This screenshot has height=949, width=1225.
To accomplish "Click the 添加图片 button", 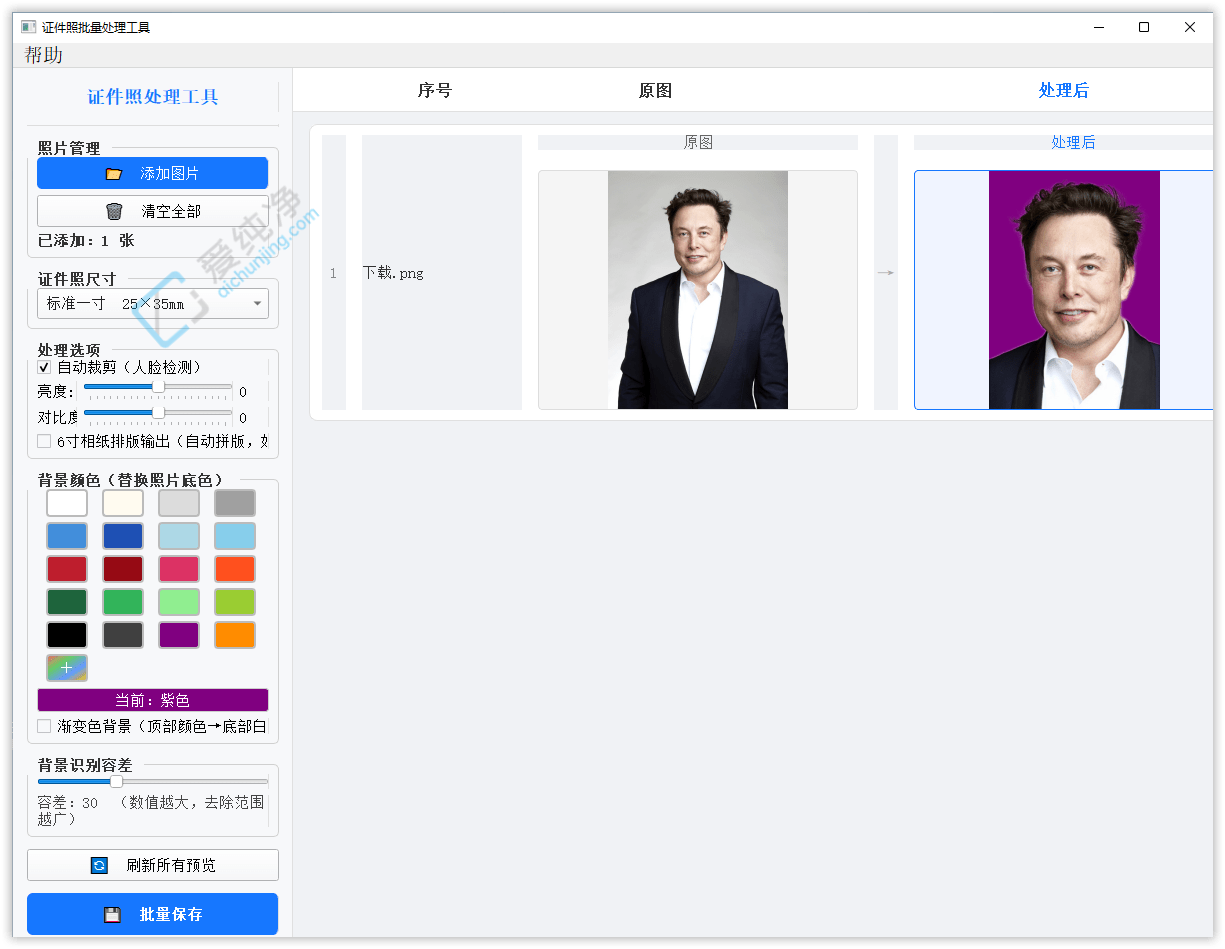I will coord(152,173).
